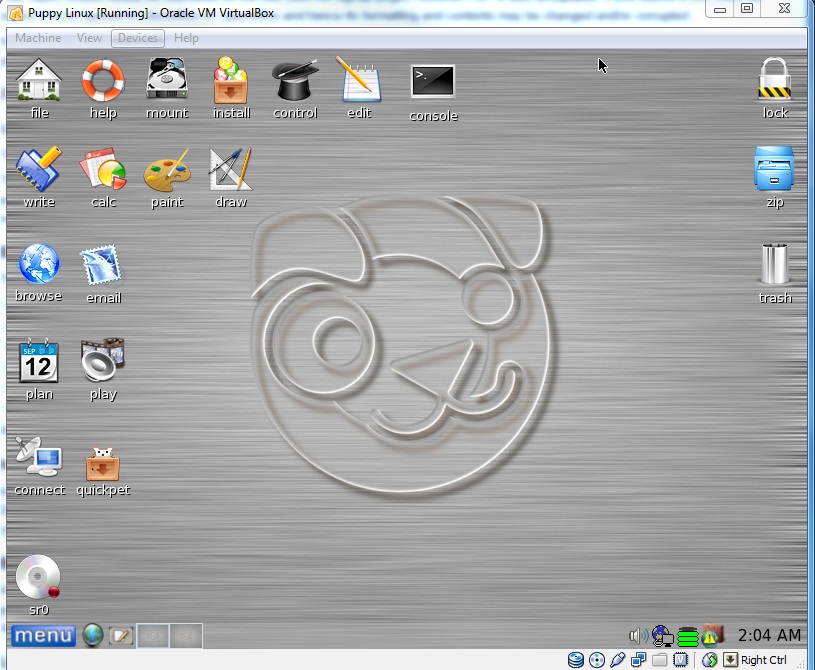Click the VirtualBox optical disk indicator
Image resolution: width=815 pixels, height=670 pixels.
click(x=597, y=660)
